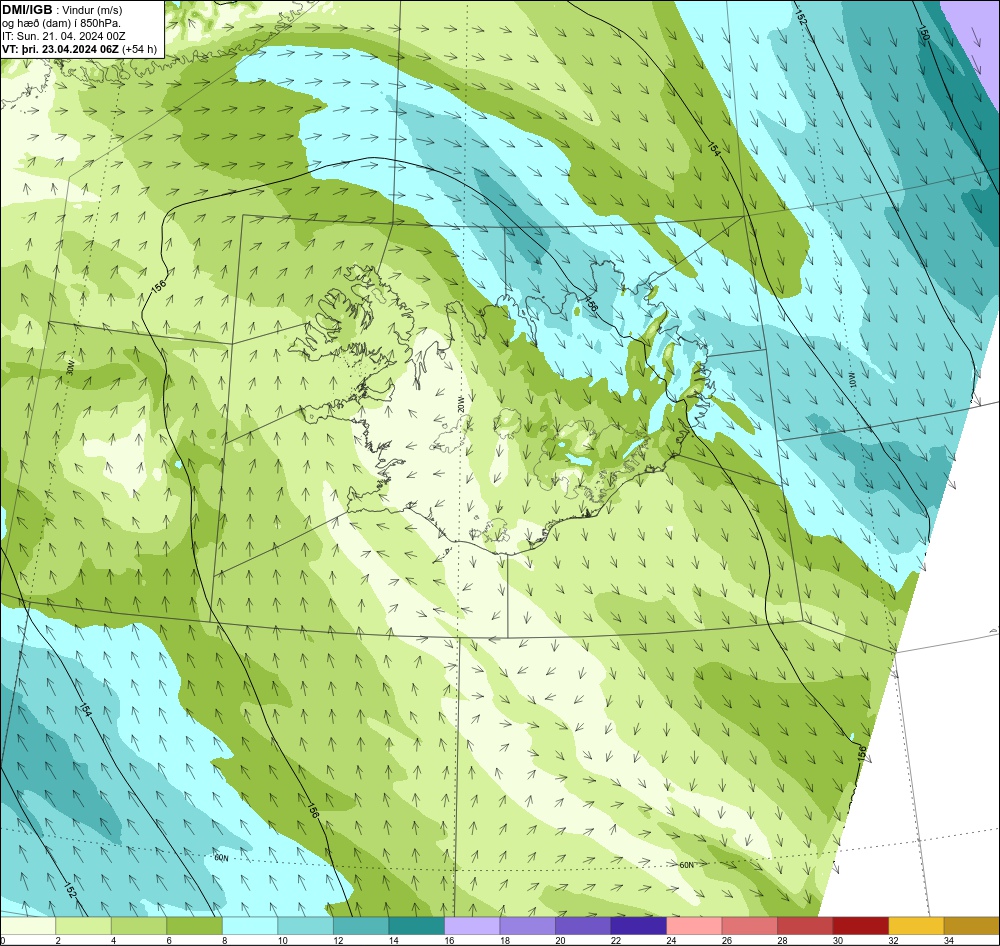The image size is (1000, 946).
Task: Pick the ochre above-34 m/s legend swatch
Action: coord(971,926)
